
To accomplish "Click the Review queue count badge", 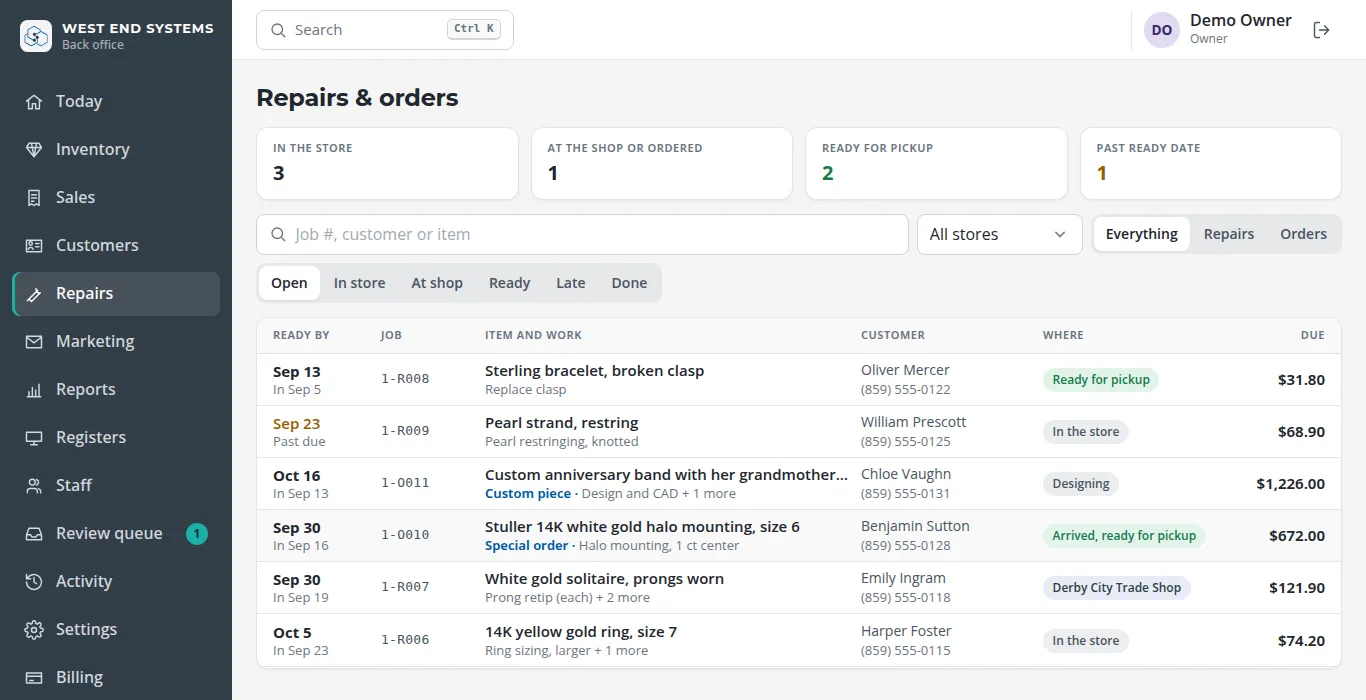I will (197, 534).
